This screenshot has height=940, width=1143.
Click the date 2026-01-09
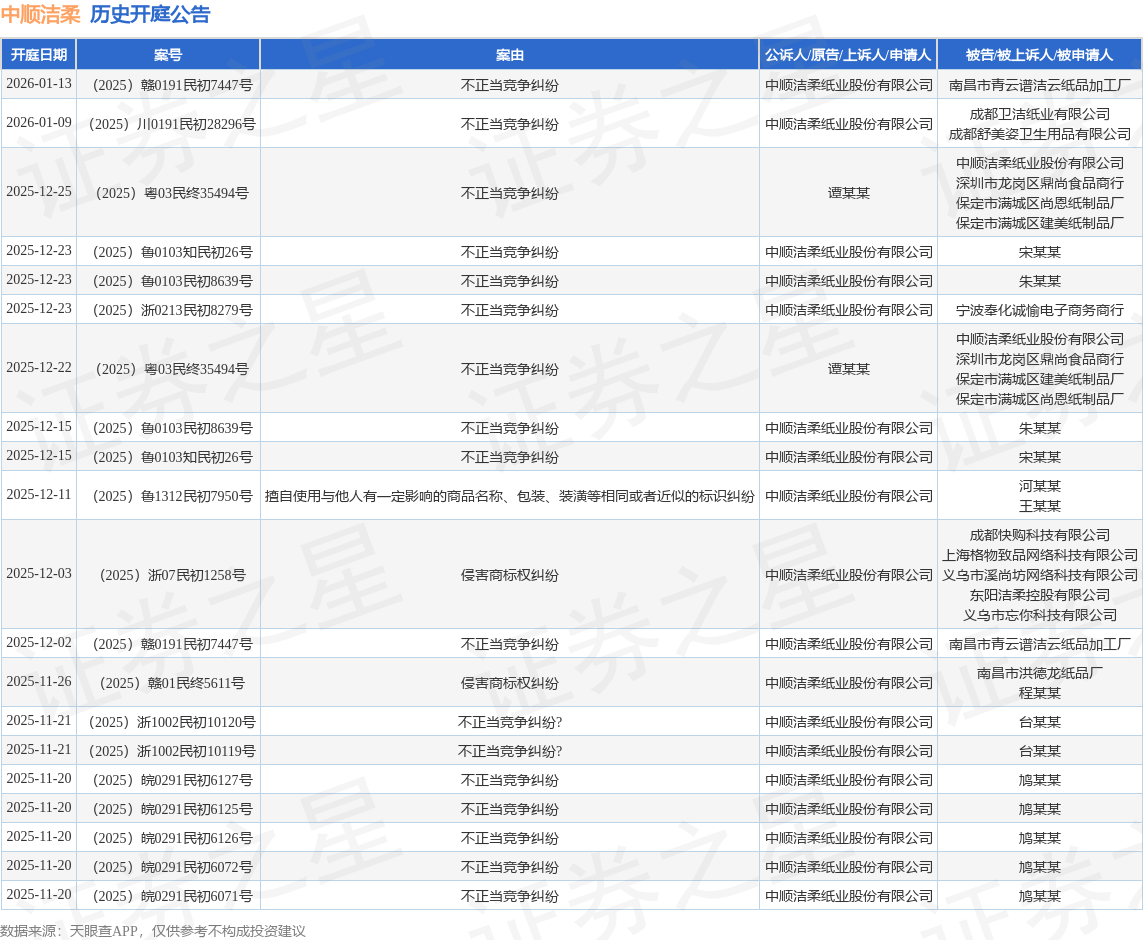click(x=39, y=122)
